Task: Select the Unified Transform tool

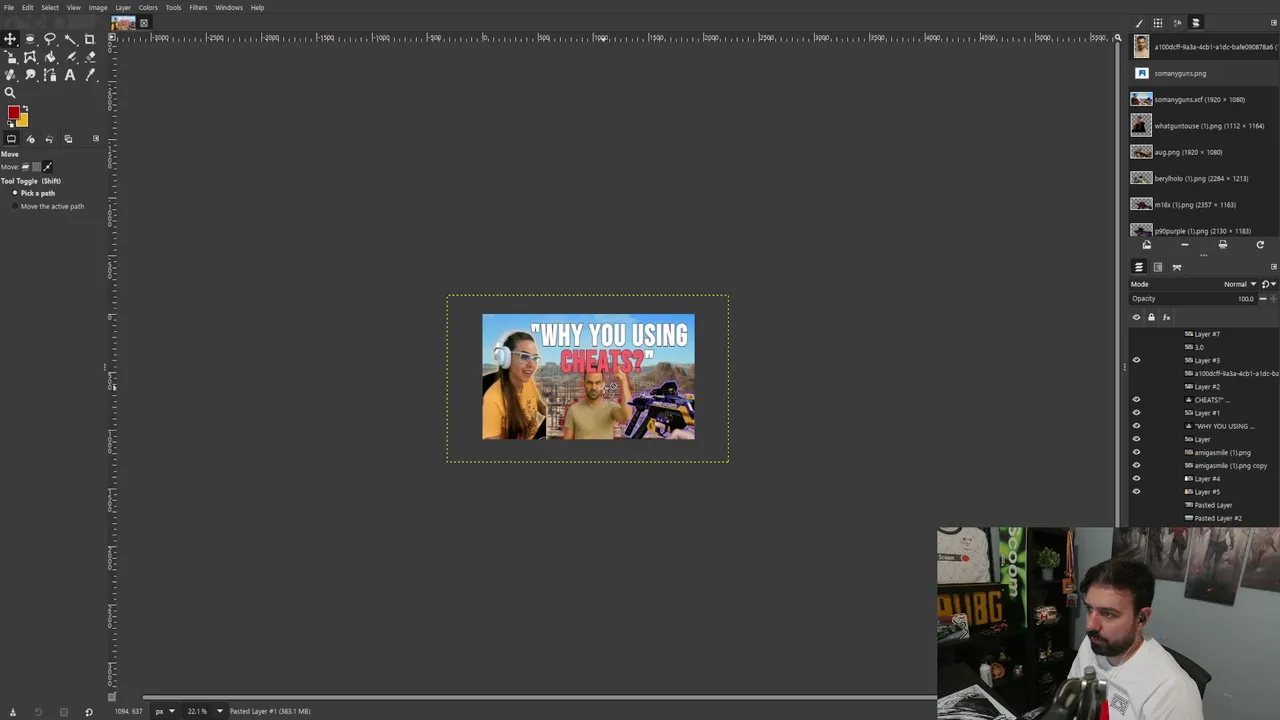Action: 10,57
